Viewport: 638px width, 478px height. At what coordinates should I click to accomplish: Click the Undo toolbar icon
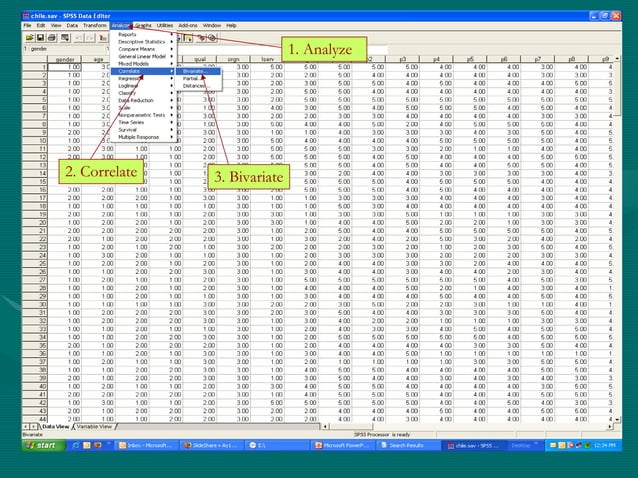pos(79,38)
